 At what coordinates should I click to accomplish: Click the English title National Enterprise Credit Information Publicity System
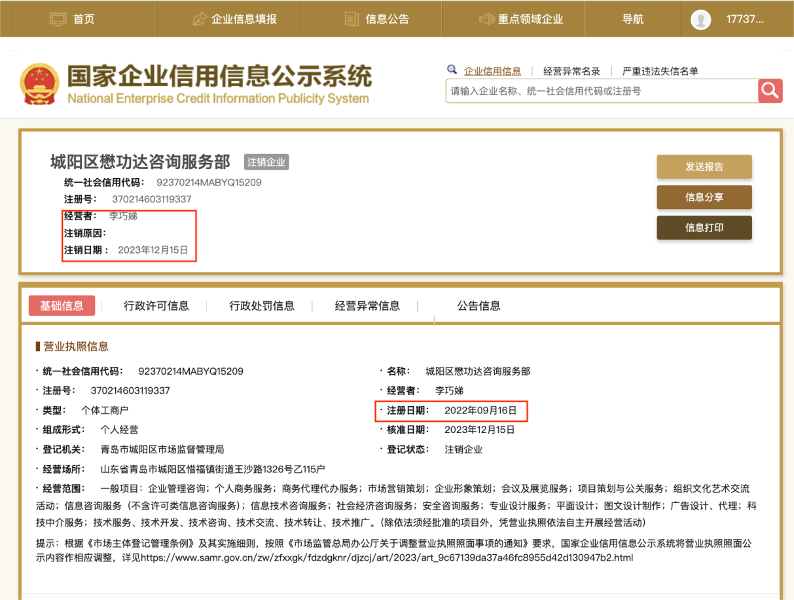[218, 98]
